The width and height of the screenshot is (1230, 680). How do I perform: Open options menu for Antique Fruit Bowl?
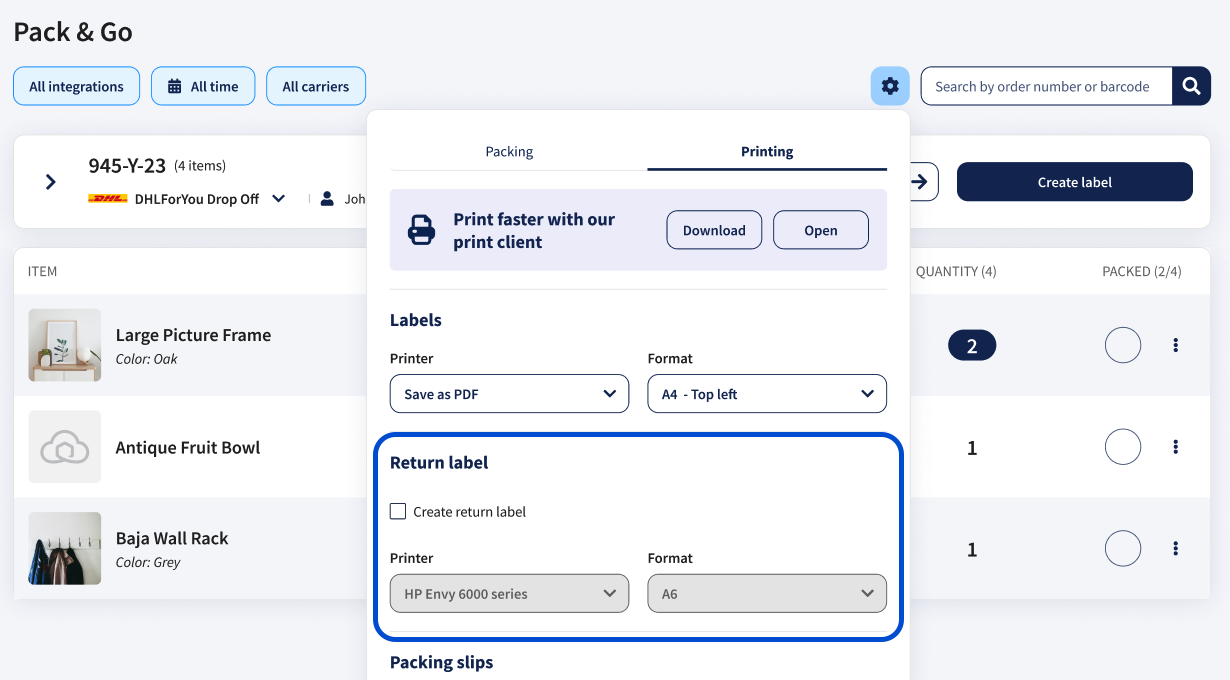pyautogui.click(x=1175, y=447)
